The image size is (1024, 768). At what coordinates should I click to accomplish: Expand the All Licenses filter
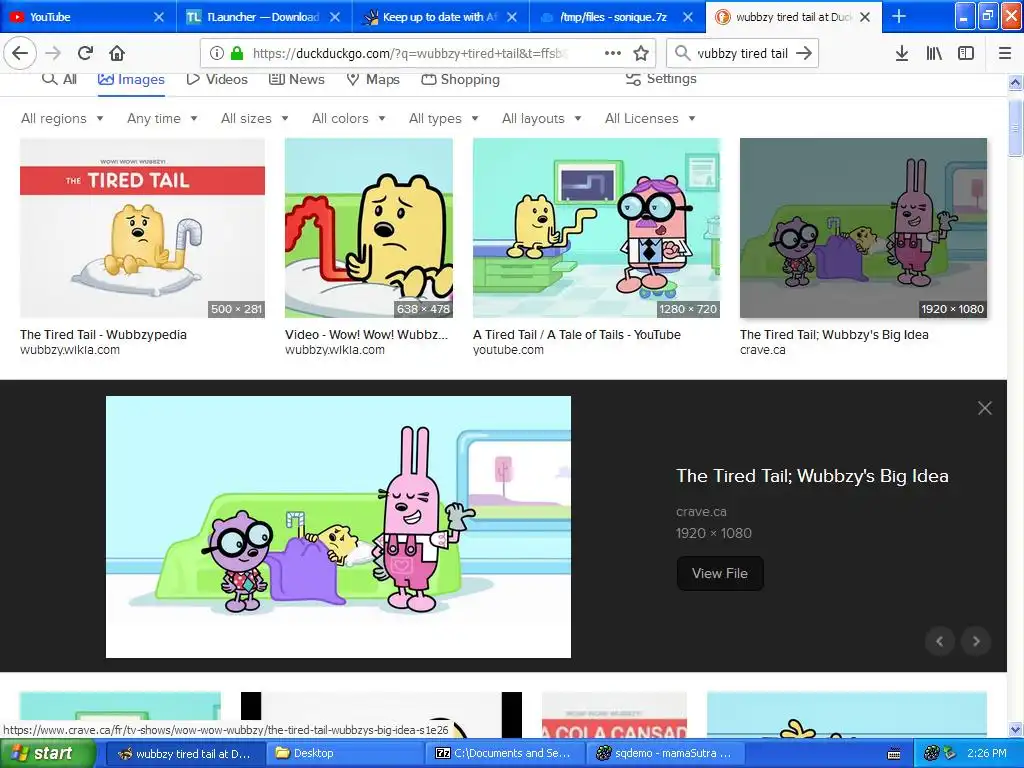pos(650,118)
